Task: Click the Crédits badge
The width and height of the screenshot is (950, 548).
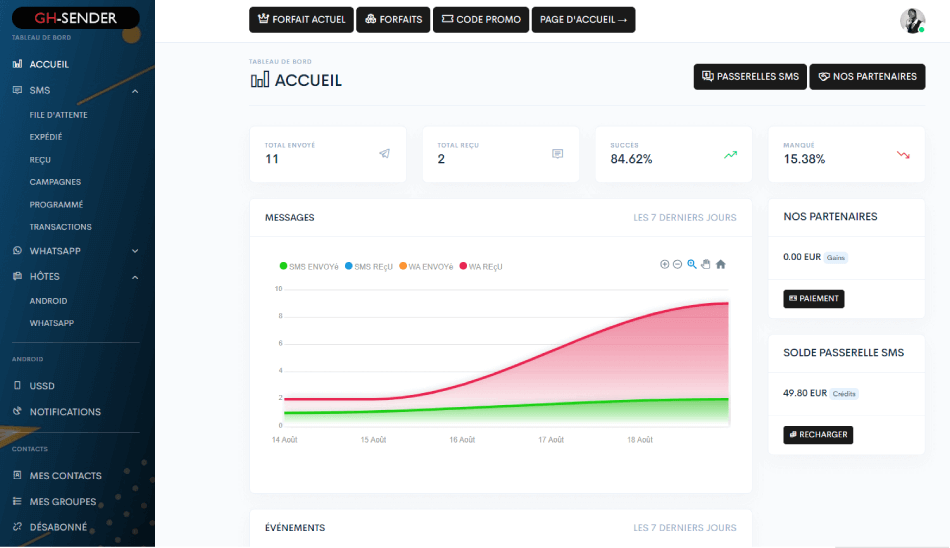Action: (x=844, y=393)
